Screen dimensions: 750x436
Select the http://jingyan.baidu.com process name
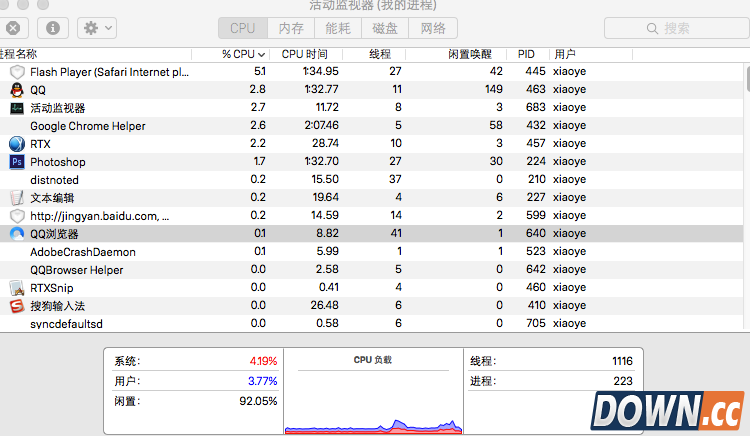99,216
